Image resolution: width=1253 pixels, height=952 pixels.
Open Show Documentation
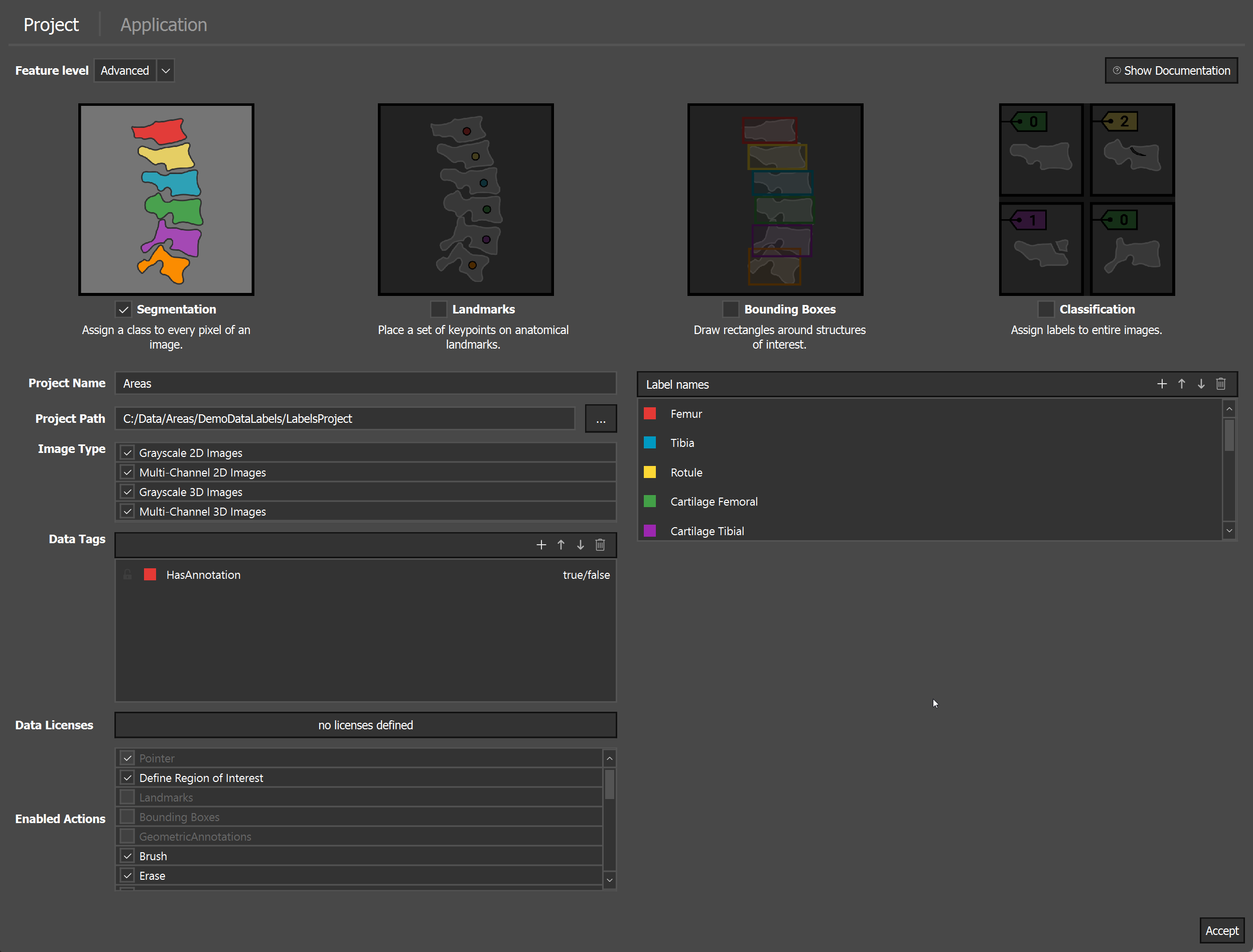coord(1171,71)
